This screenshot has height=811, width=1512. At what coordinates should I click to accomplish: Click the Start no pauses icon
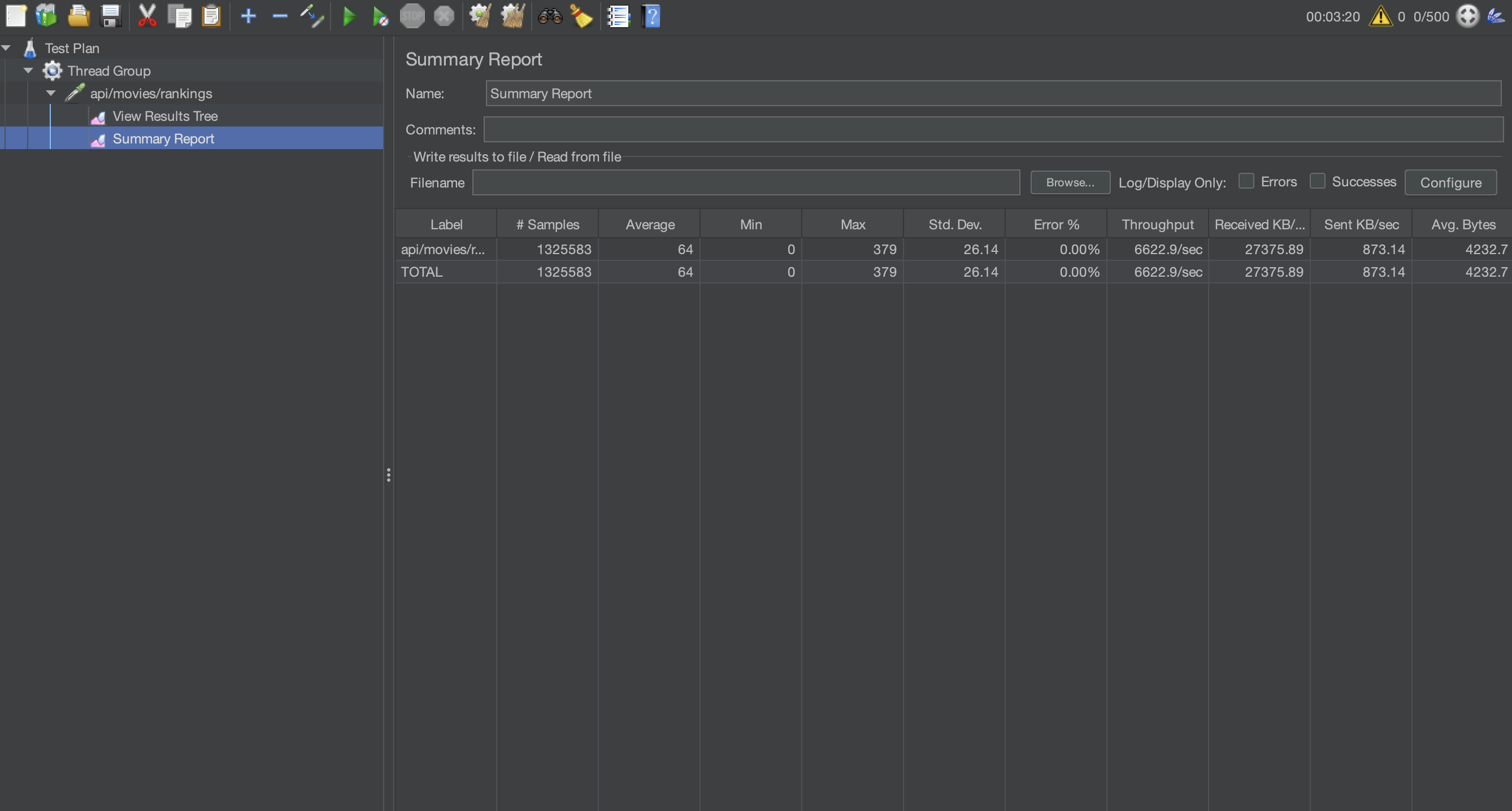[x=380, y=16]
